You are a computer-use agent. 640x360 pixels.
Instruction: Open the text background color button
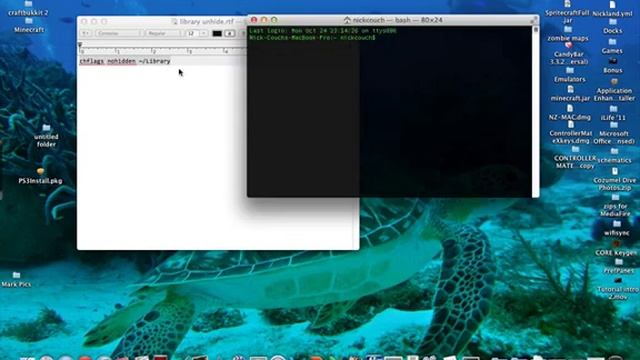(230, 33)
